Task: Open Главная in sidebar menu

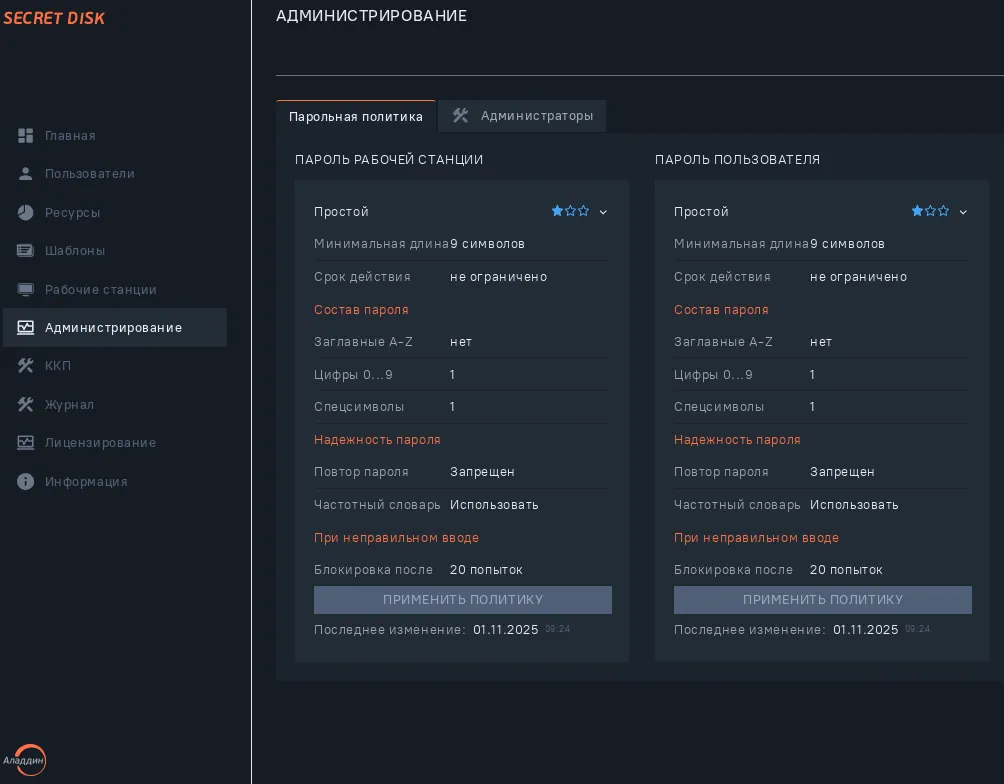Action: [x=70, y=136]
